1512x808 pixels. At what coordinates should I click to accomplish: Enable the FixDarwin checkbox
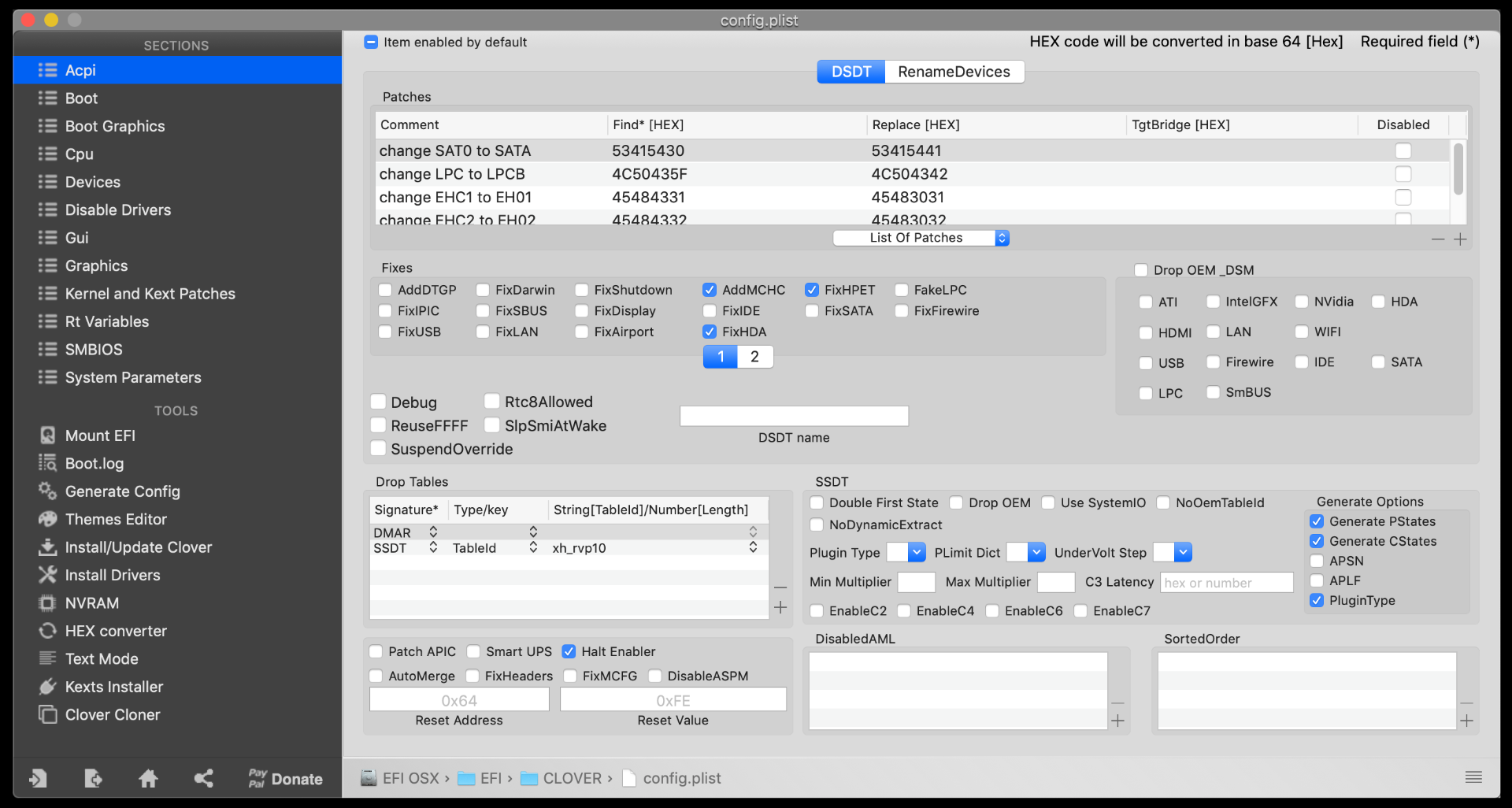[483, 290]
